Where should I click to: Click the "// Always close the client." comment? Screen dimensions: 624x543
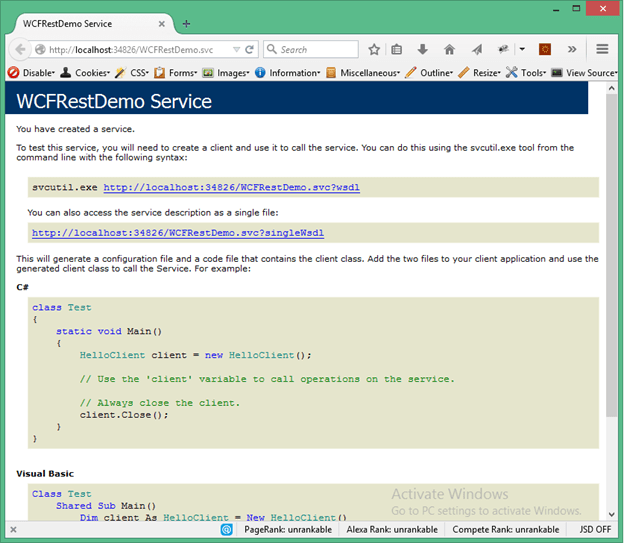(160, 403)
